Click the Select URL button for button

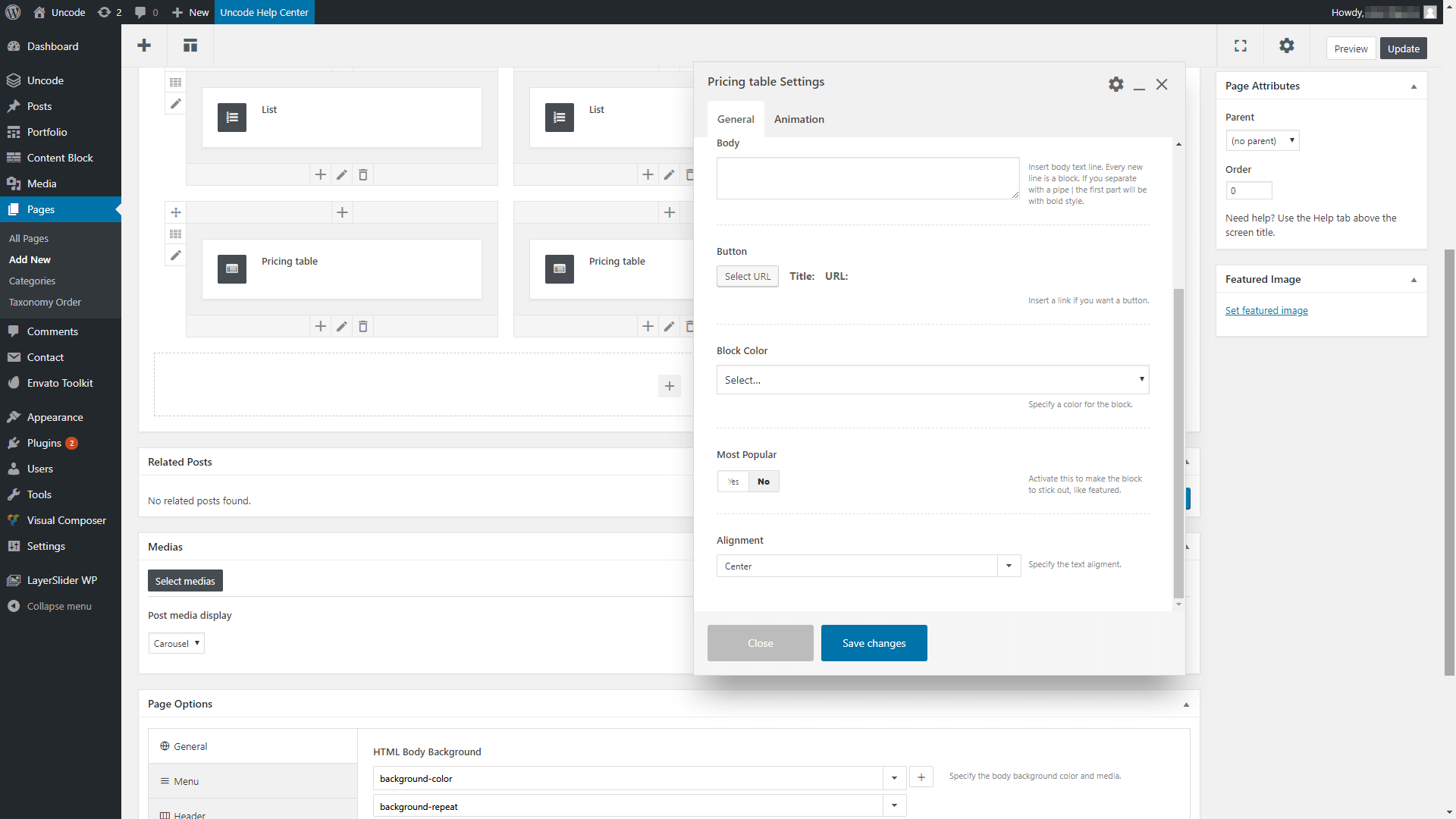coord(747,276)
